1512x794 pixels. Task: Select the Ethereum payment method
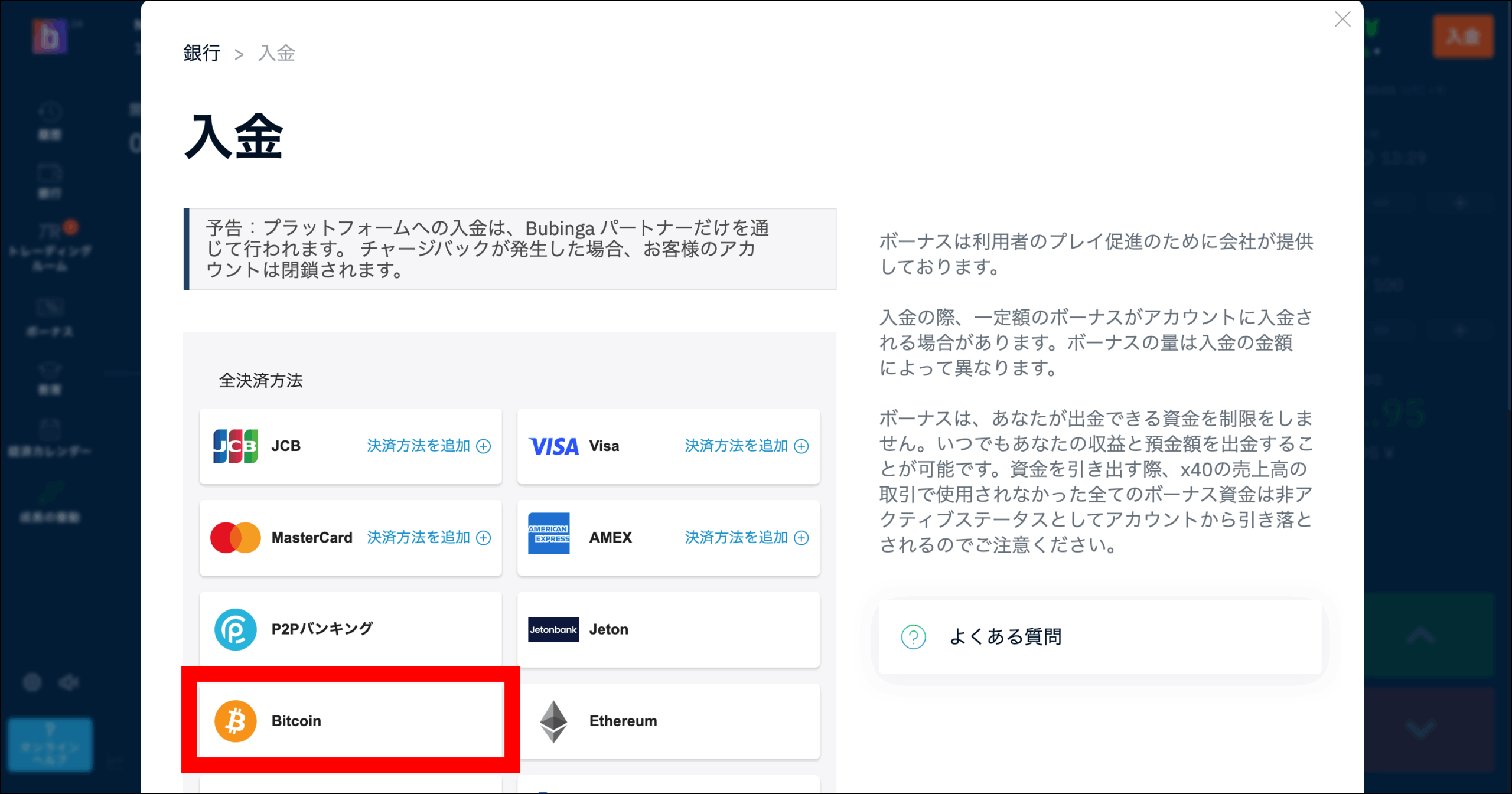click(x=669, y=721)
